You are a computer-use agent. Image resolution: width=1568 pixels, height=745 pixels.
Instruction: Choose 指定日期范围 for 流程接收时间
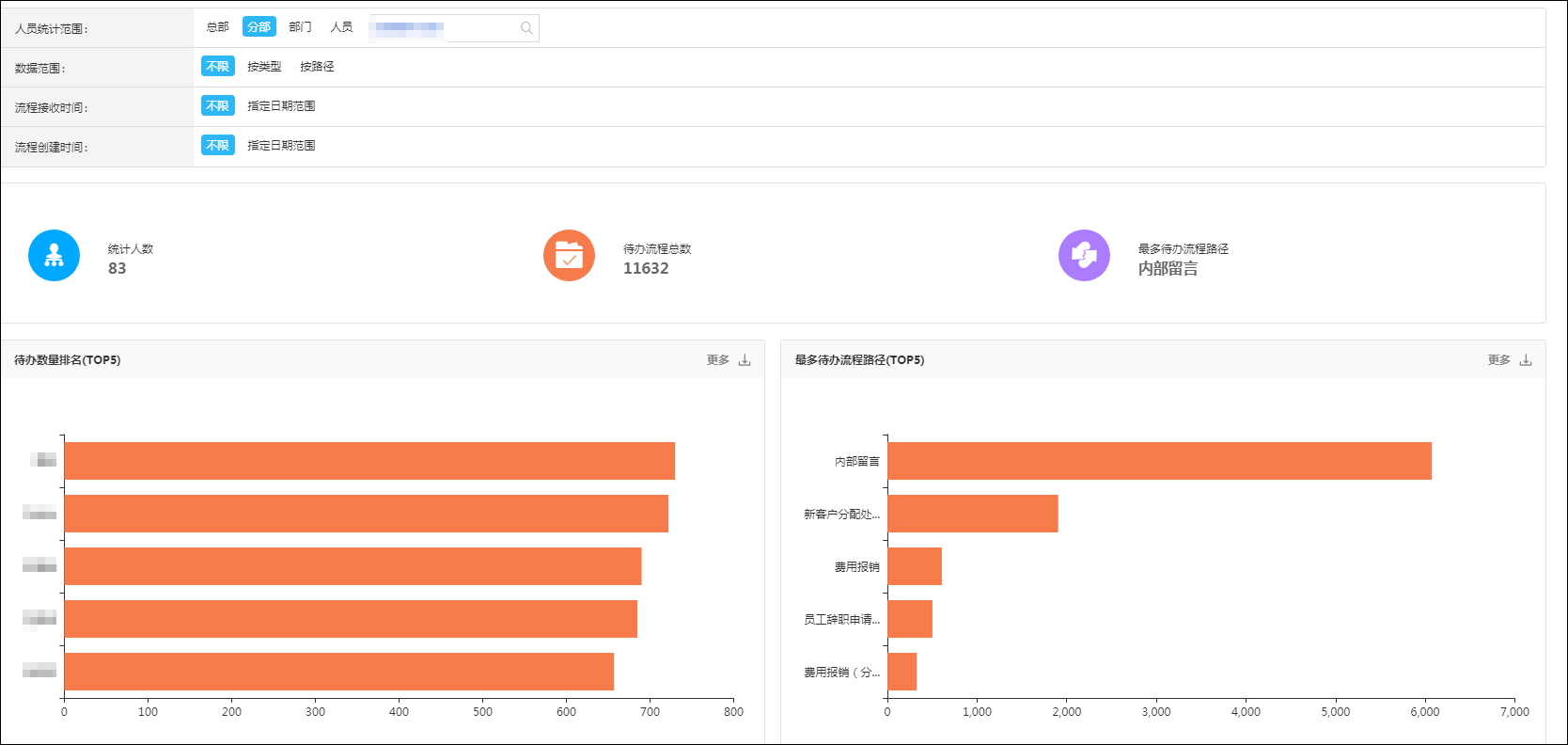[281, 106]
